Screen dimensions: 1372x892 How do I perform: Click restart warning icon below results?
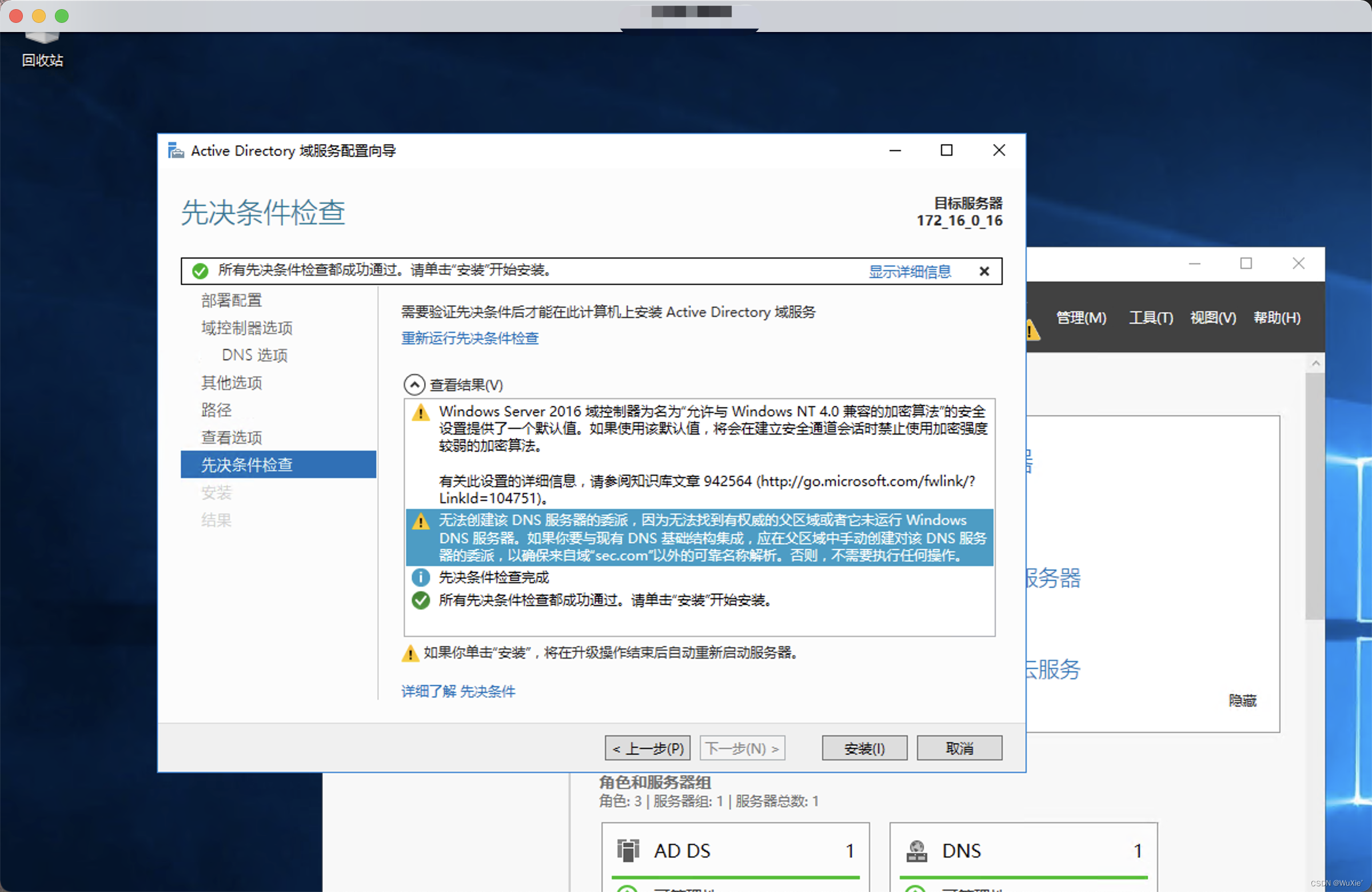pos(410,654)
